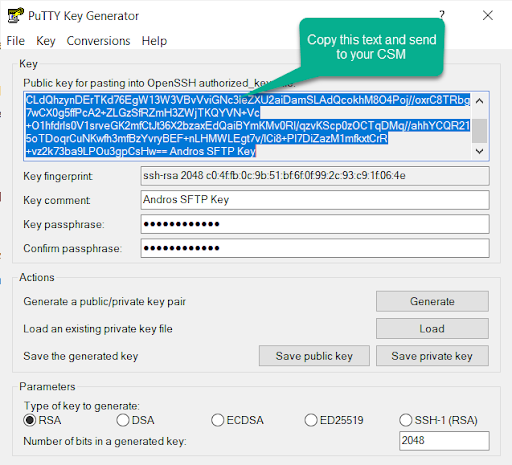Click the 'Key comment' label
This screenshot has height=465, width=512.
57,200
